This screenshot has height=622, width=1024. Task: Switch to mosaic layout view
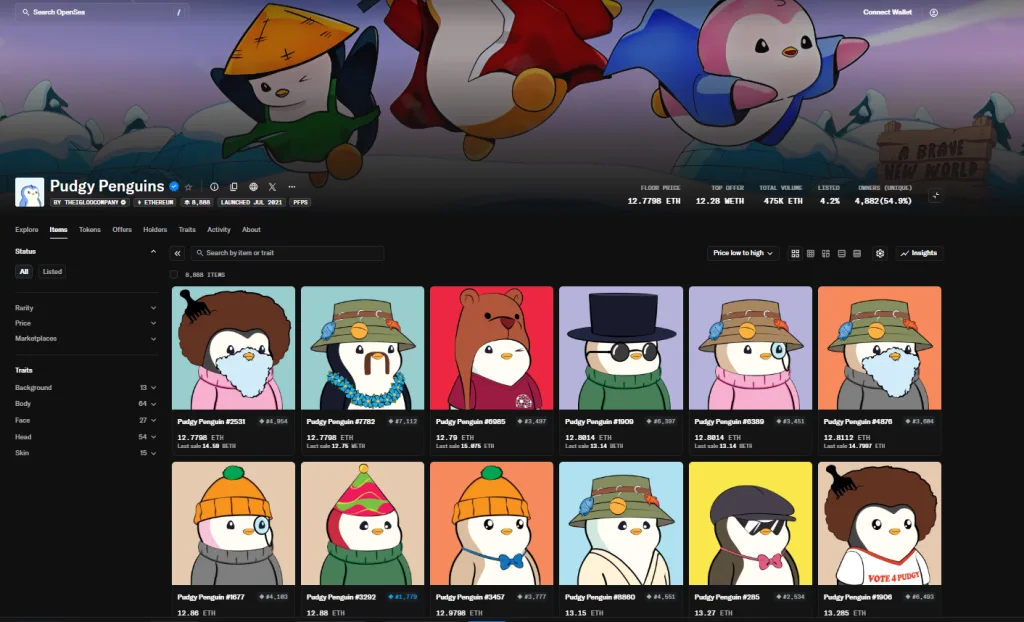pos(826,254)
